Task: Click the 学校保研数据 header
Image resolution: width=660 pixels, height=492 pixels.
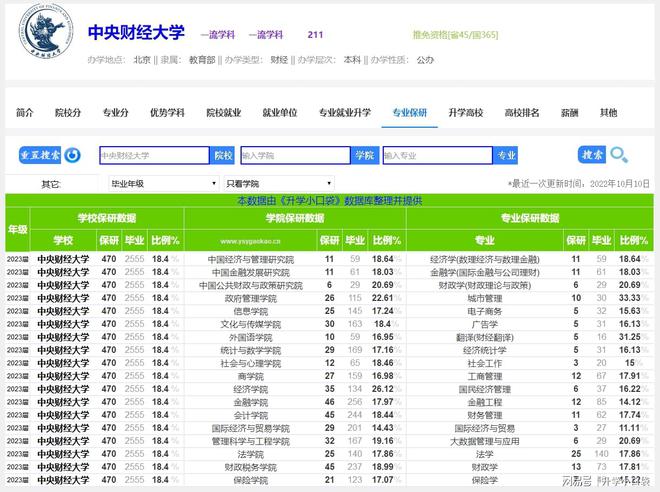Action: click(107, 218)
